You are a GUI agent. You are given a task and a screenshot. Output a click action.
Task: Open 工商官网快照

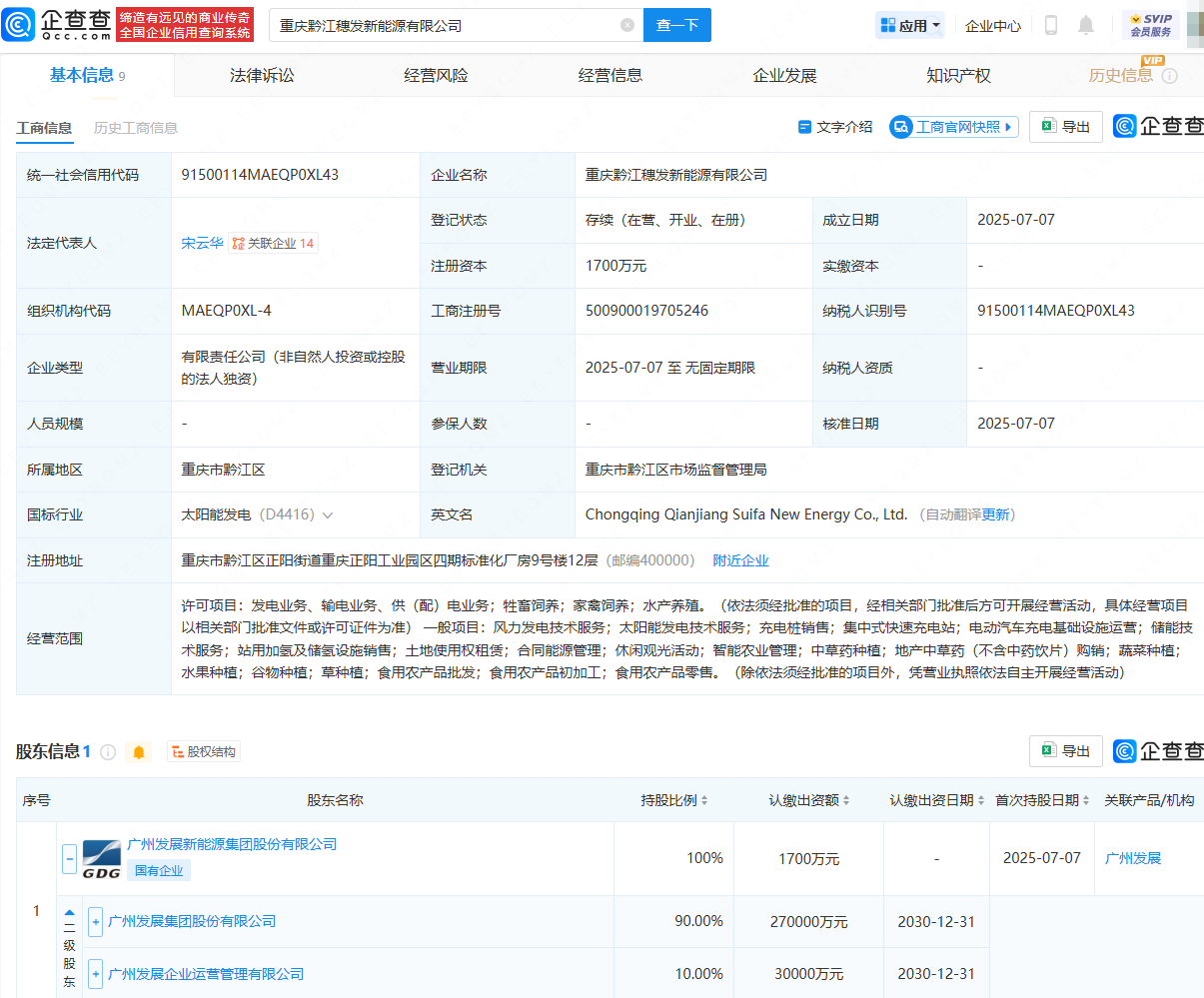(954, 127)
